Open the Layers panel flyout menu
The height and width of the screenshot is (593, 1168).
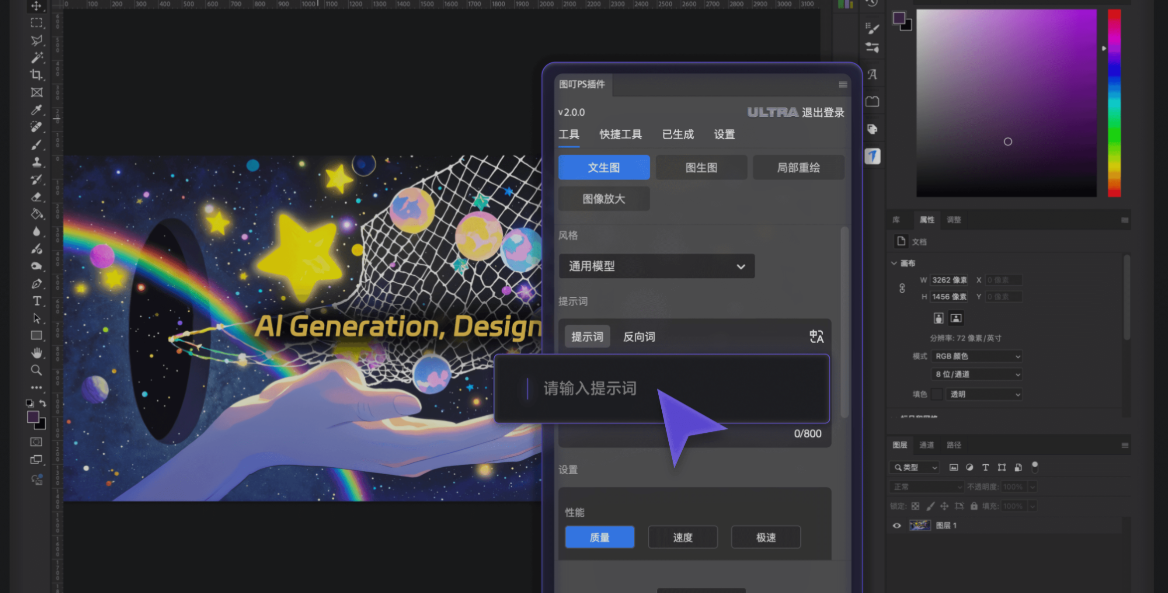tap(1124, 445)
